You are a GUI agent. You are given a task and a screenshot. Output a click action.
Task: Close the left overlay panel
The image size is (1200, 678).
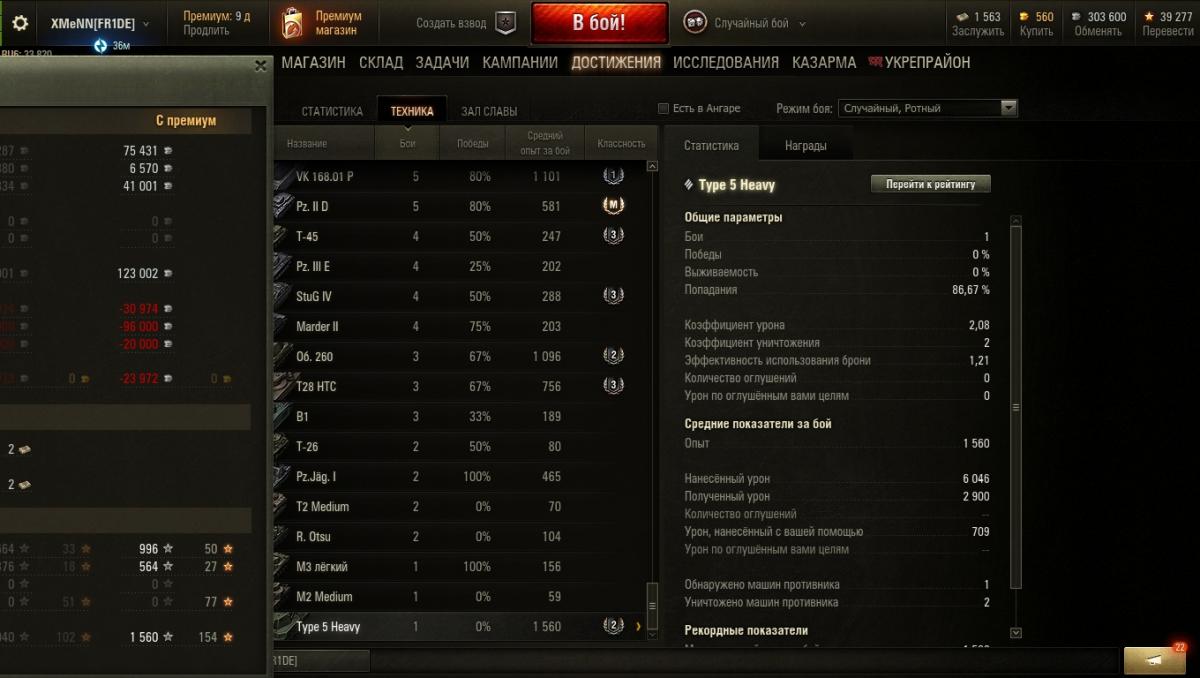(261, 66)
